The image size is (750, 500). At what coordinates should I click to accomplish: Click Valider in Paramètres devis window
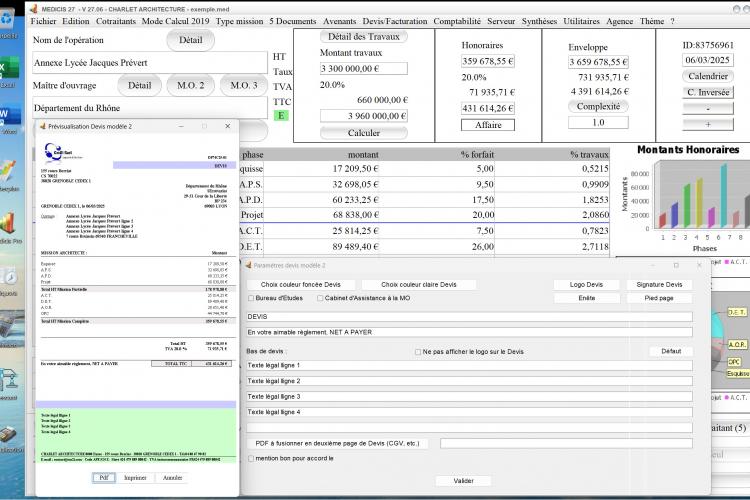click(463, 481)
